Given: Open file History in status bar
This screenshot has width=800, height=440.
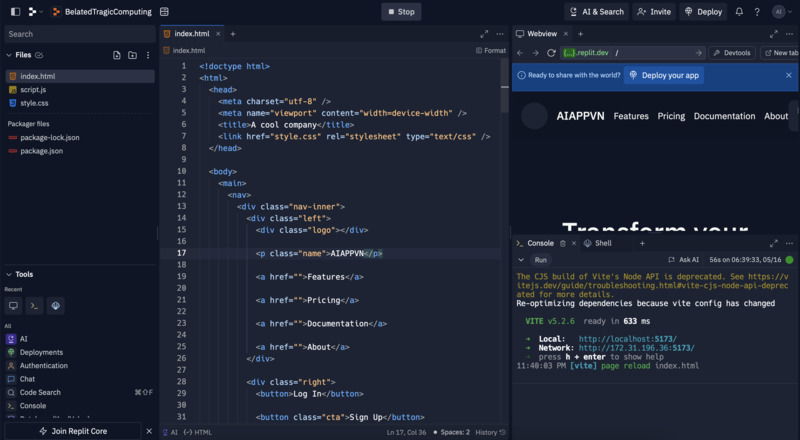Looking at the screenshot, I should (x=490, y=432).
